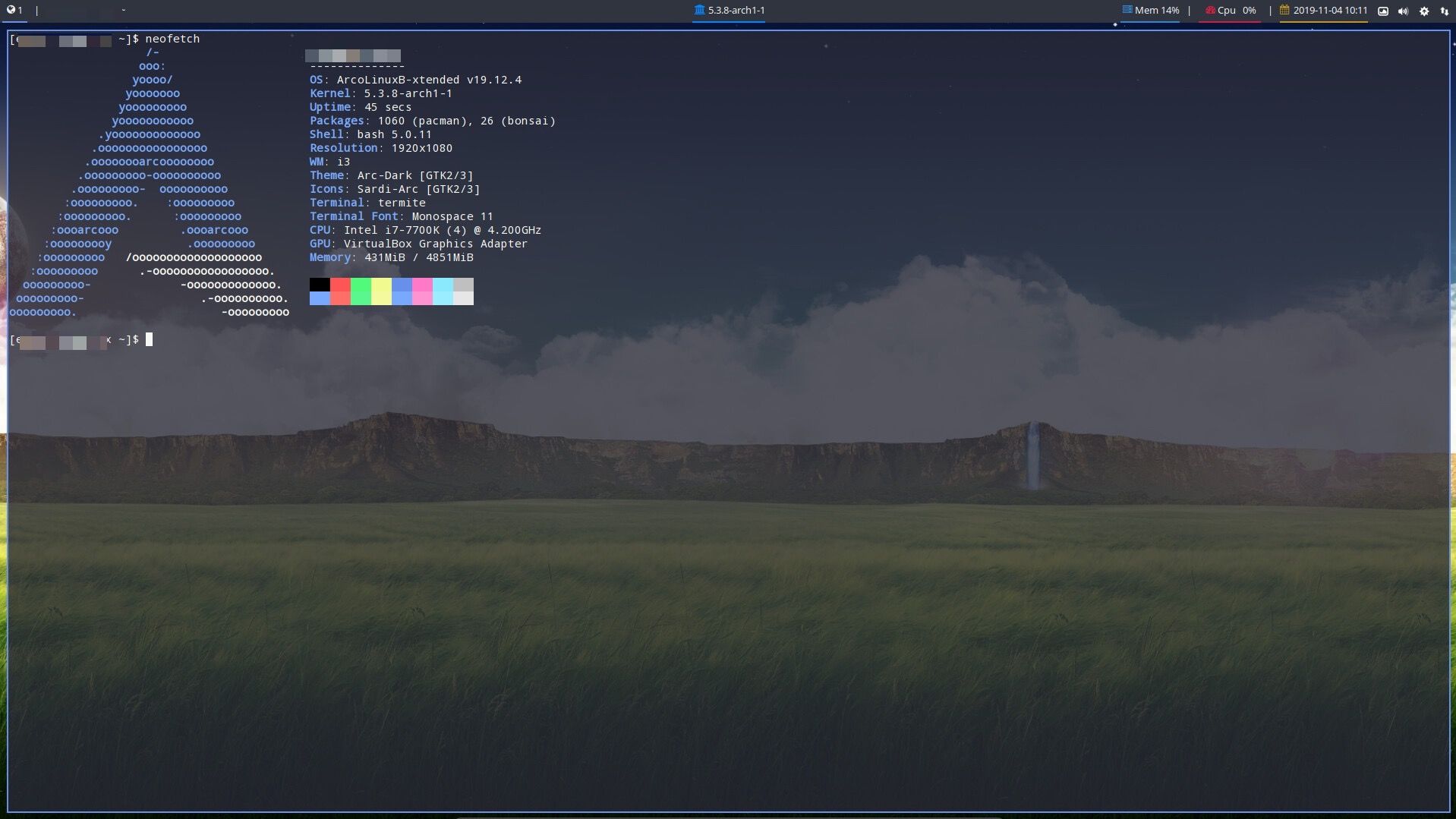
Task: Click the Kernel line in neofetch output
Action: coord(380,93)
